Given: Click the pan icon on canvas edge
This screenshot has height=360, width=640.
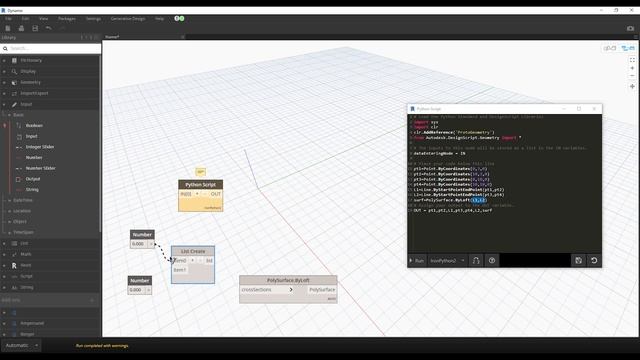Looking at the screenshot, I should click(632, 87).
